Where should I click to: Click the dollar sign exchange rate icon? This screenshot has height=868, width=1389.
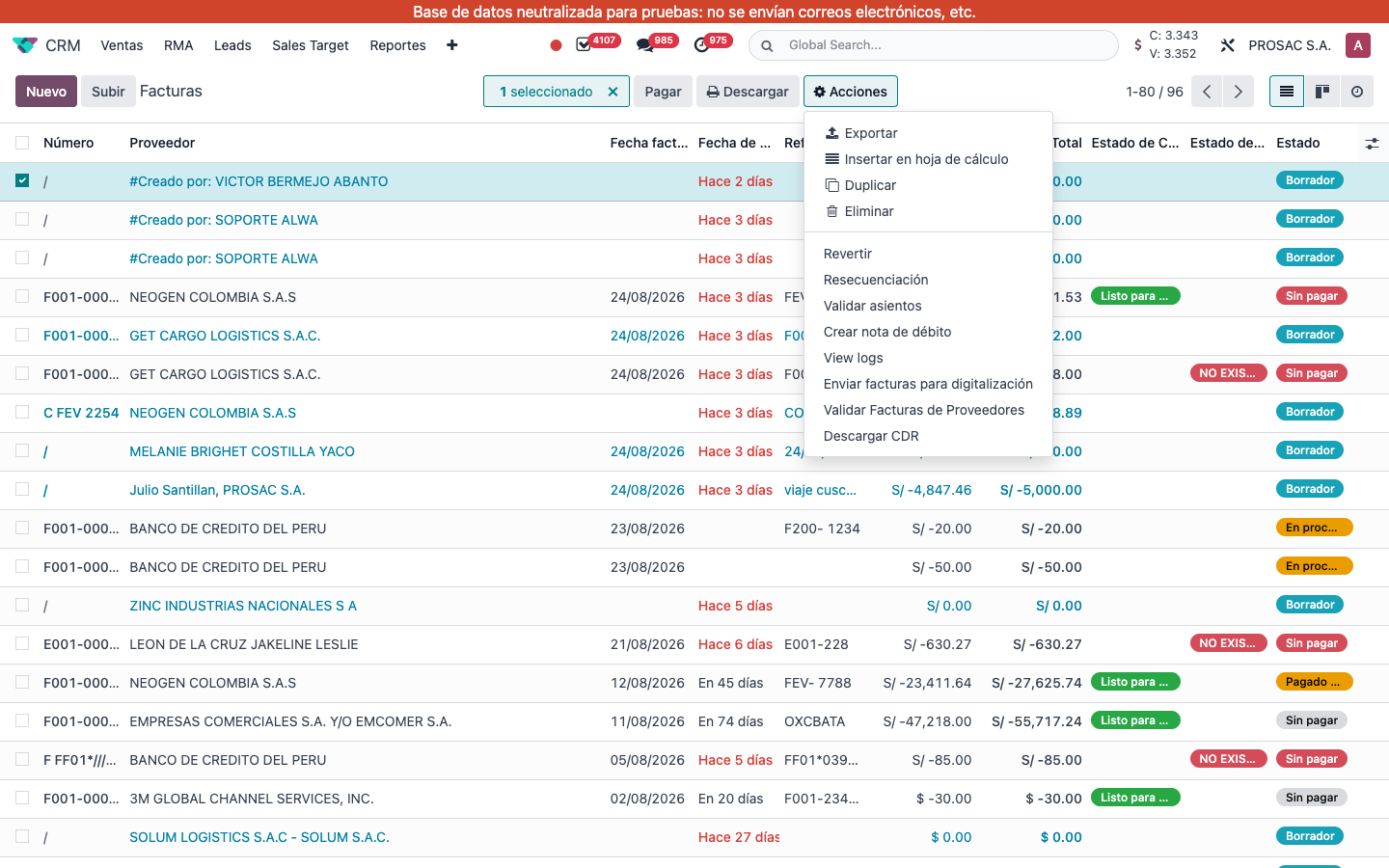(1138, 45)
